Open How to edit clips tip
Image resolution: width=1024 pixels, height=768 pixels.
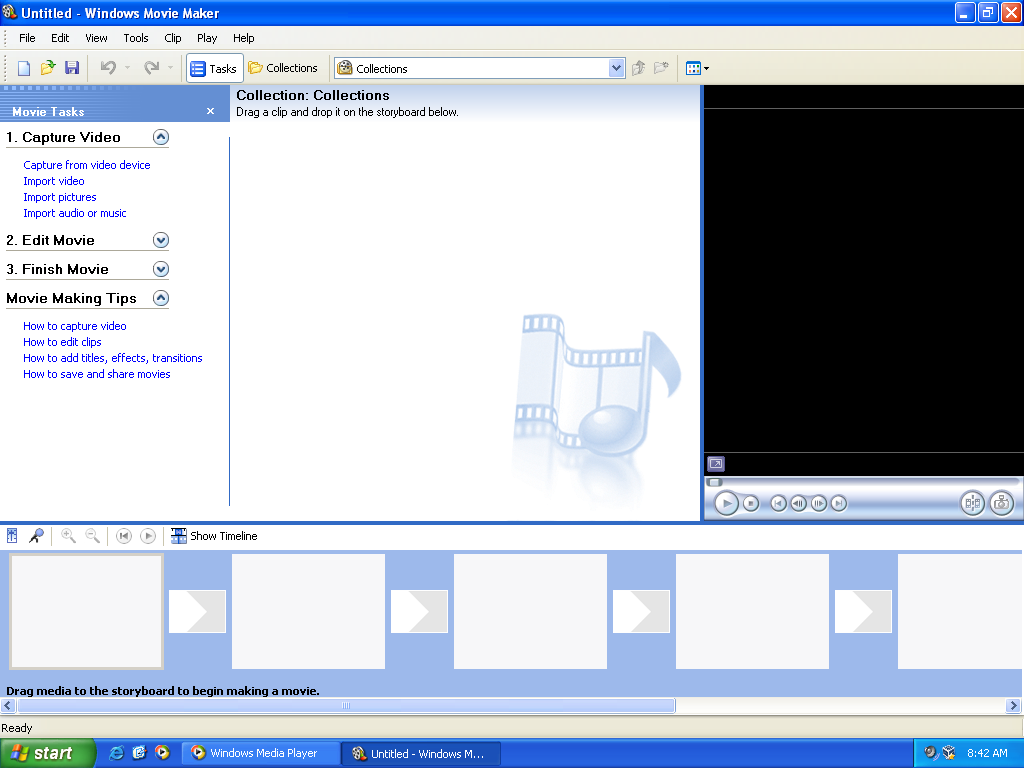[62, 342]
